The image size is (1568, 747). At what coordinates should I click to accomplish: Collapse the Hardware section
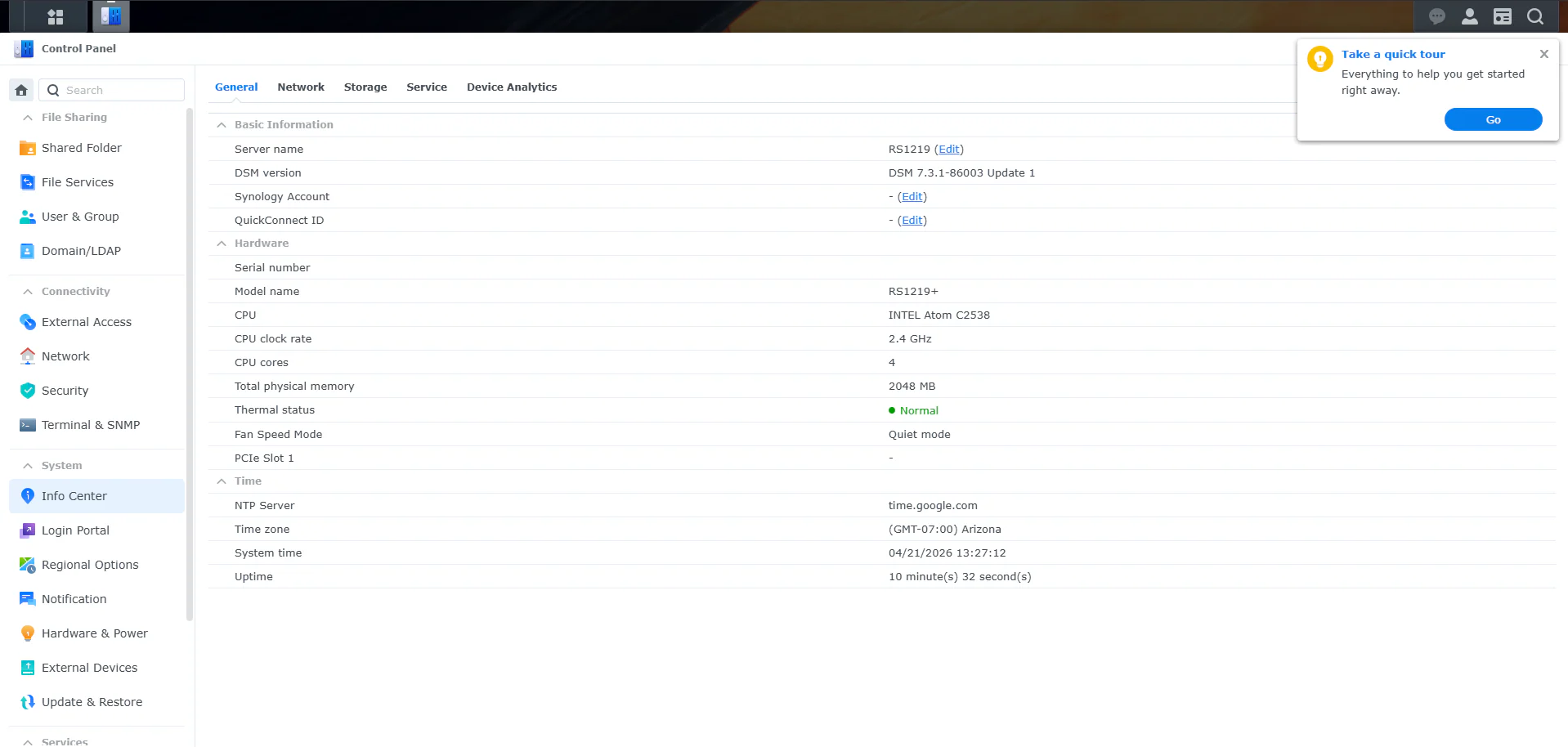(221, 244)
